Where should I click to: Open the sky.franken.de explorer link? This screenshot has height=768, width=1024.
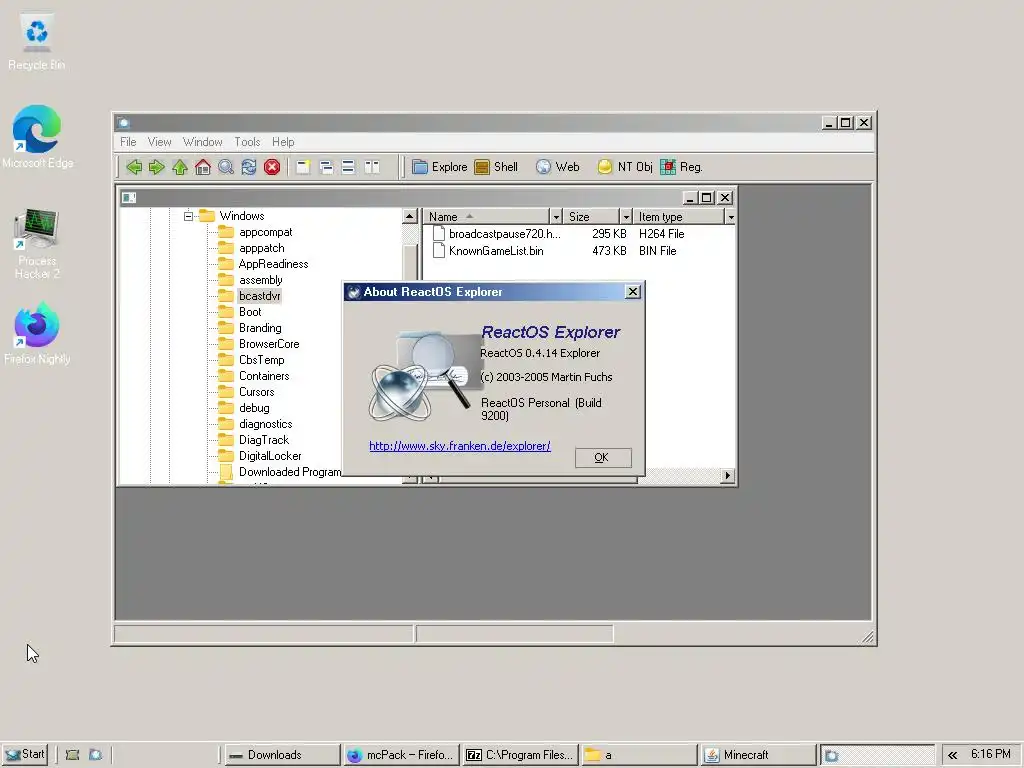tap(460, 446)
